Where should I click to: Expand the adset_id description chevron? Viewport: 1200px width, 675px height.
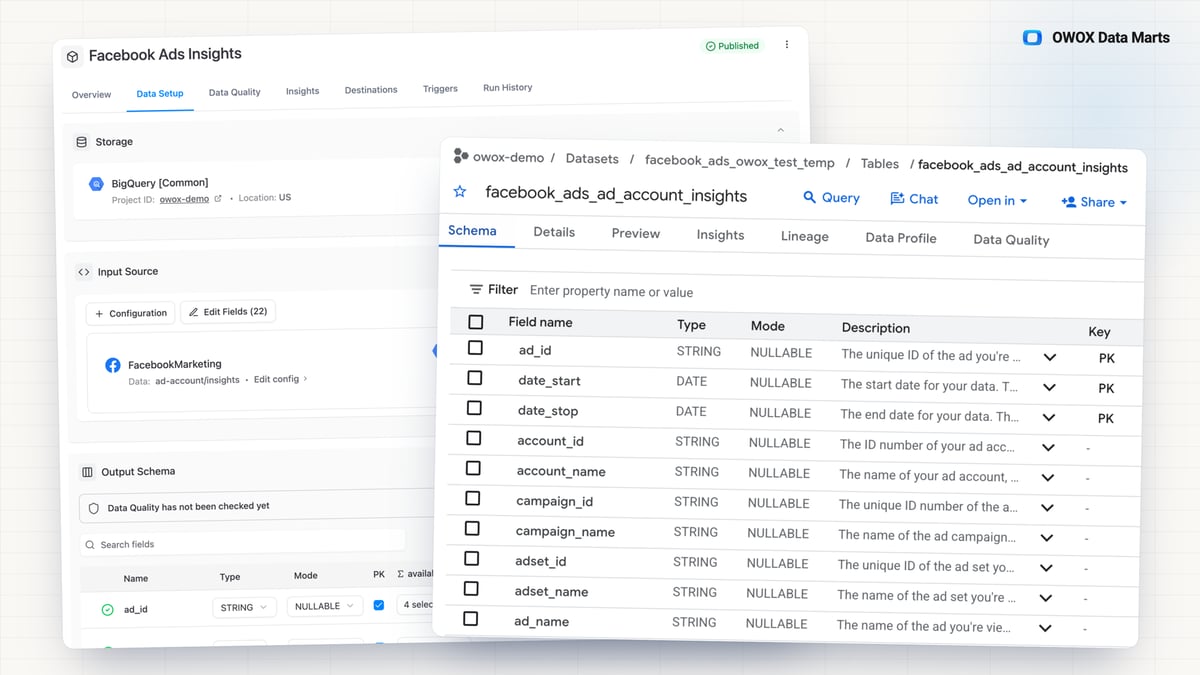[1046, 568]
